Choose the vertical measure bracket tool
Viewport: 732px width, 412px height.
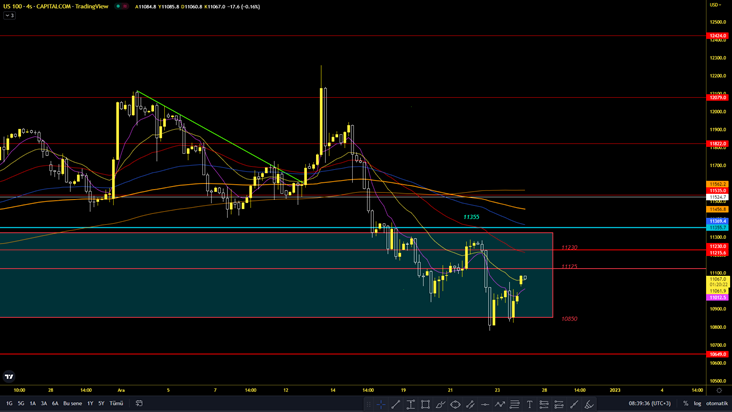(410, 405)
